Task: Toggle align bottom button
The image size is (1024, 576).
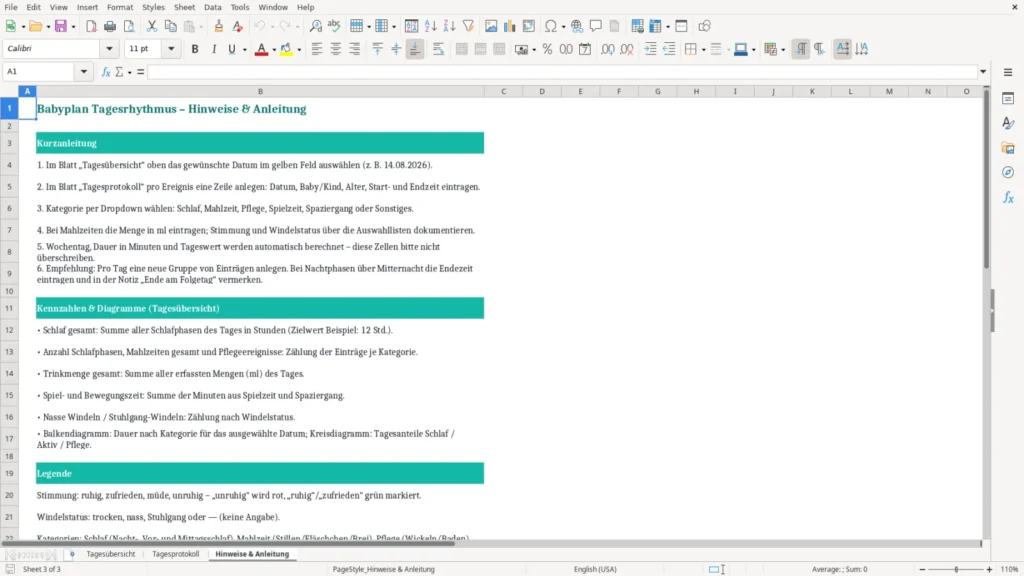Action: (415, 49)
